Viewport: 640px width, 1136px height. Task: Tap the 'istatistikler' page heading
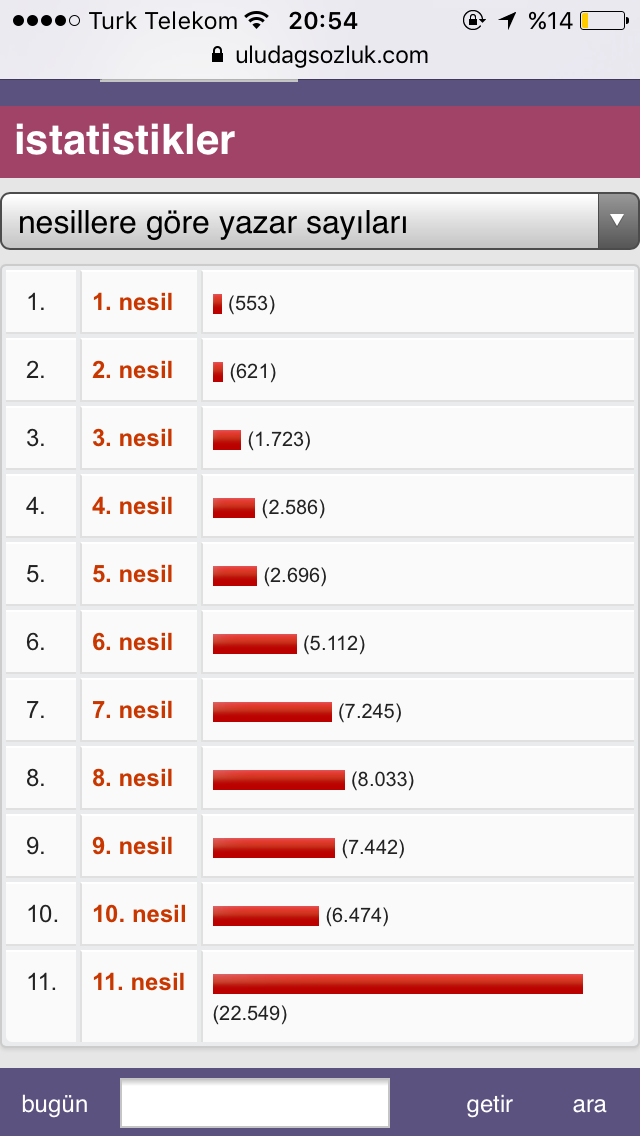point(125,140)
